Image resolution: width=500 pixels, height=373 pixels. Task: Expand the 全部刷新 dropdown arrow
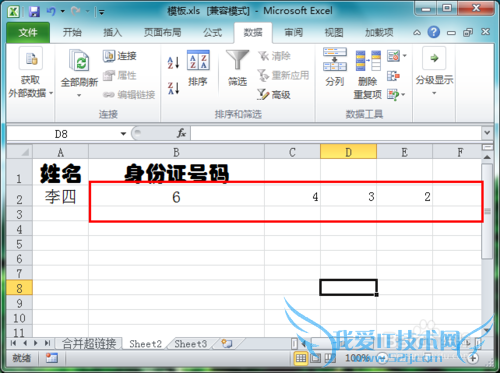[x=79, y=95]
